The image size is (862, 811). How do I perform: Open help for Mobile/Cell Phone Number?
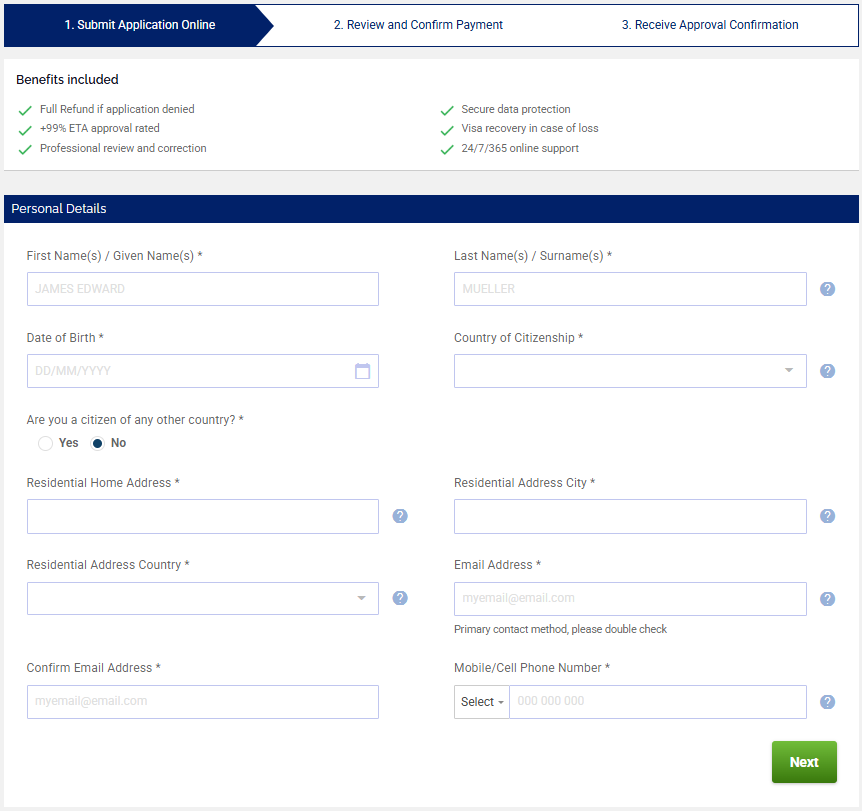coord(827,702)
